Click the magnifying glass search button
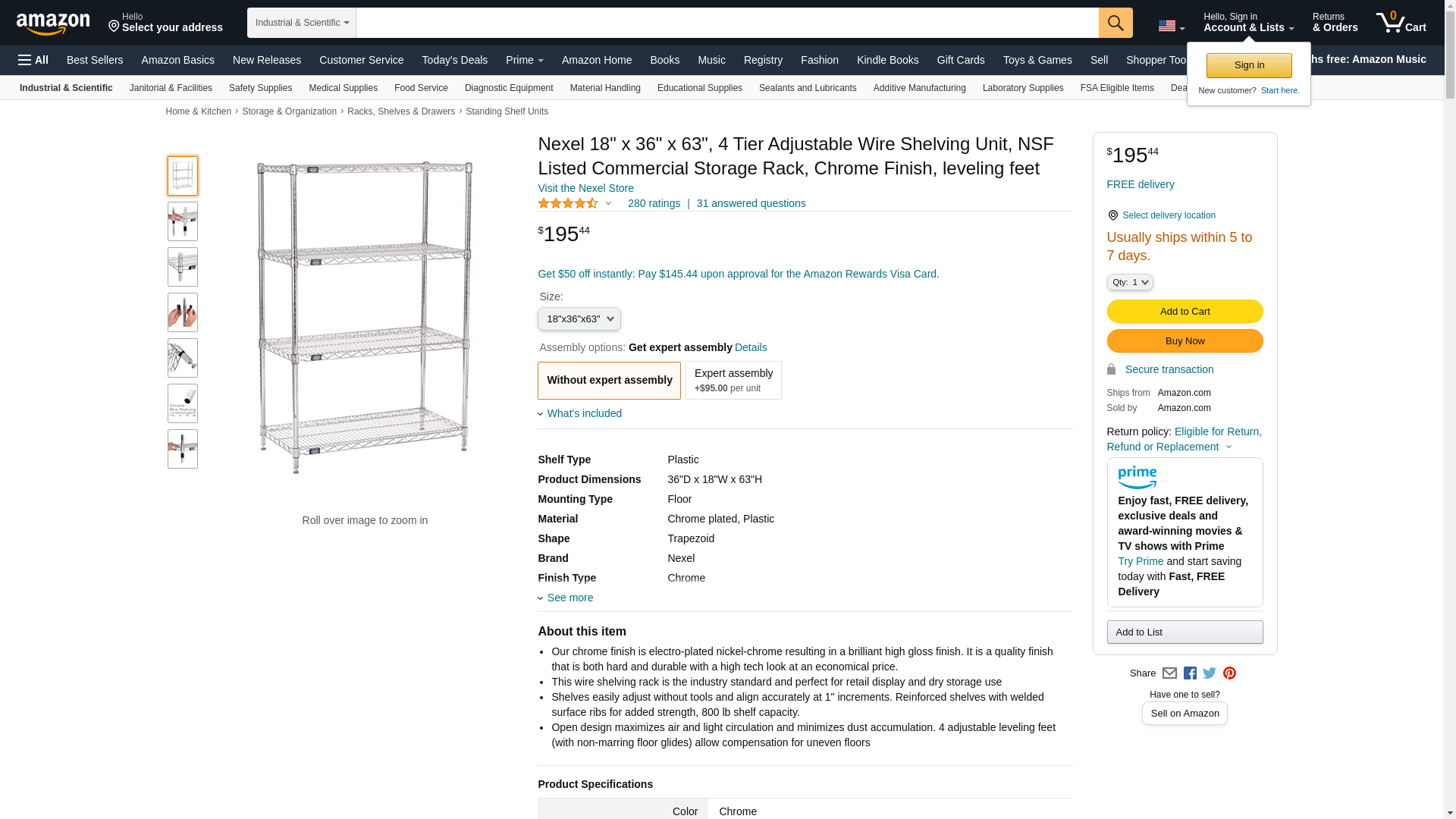 click(1115, 23)
